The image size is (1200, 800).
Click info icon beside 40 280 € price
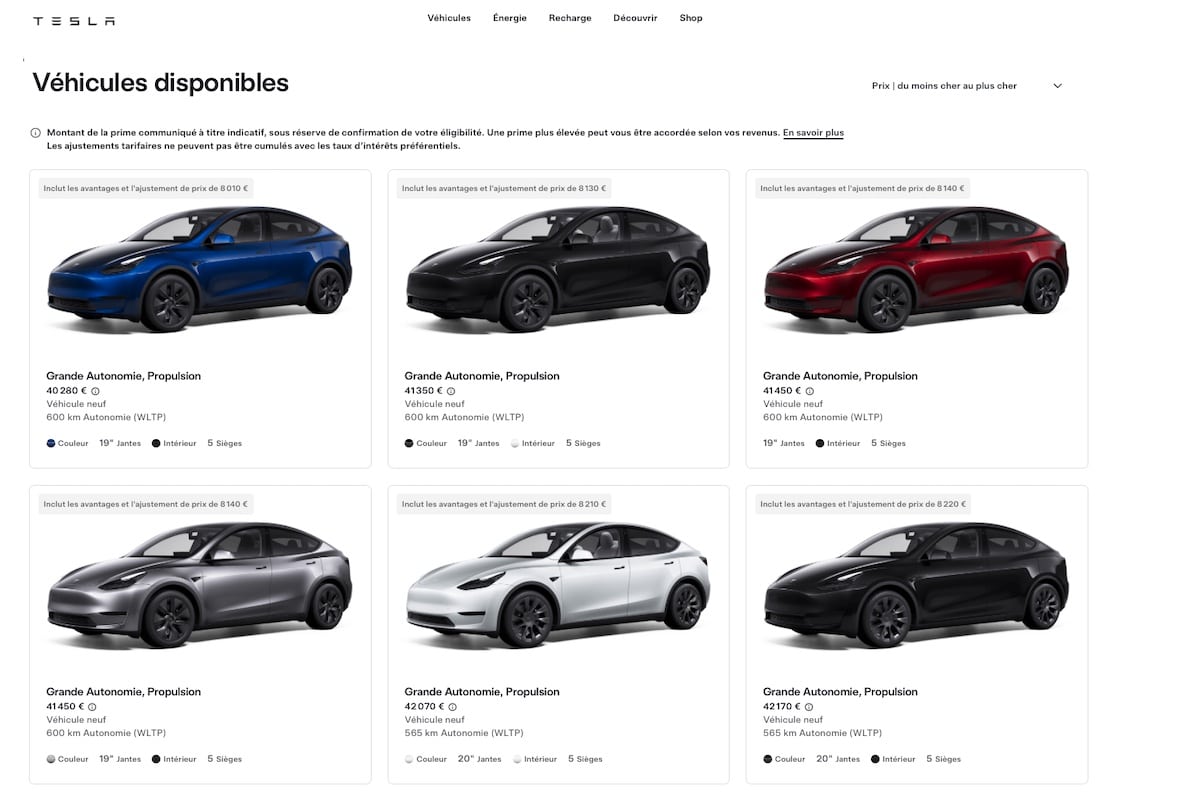96,391
